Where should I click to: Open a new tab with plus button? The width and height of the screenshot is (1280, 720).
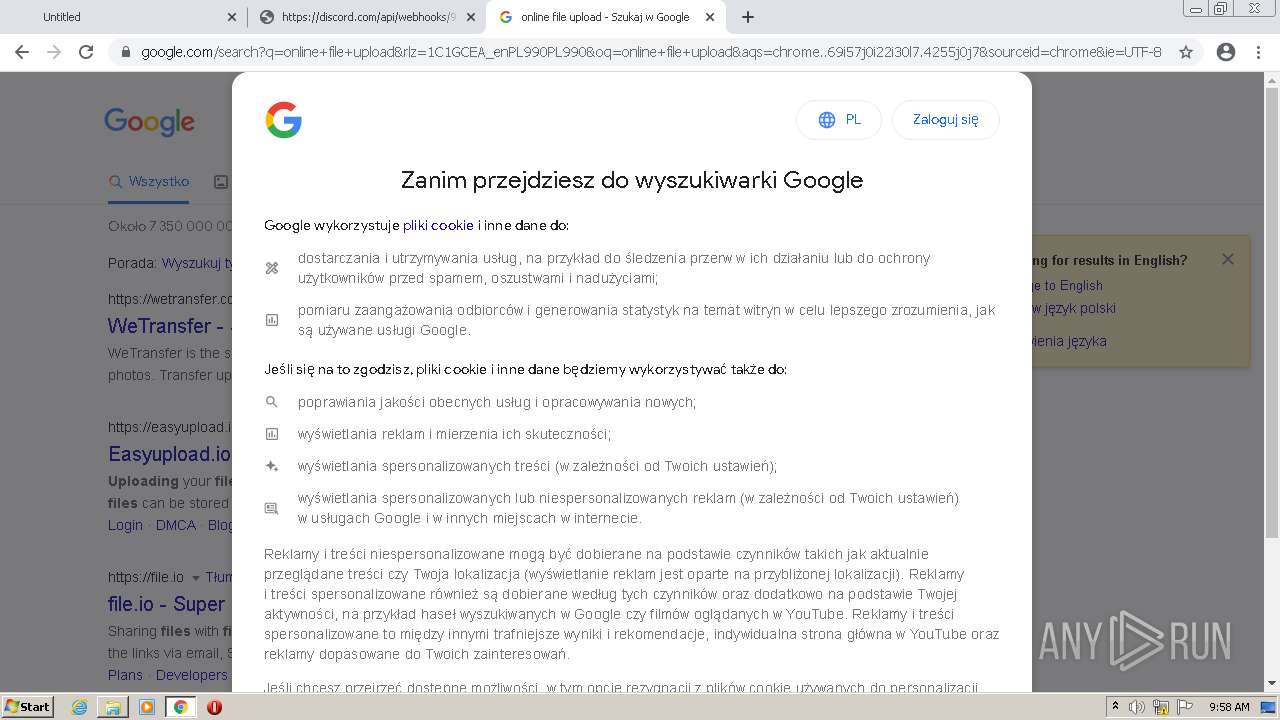point(748,17)
